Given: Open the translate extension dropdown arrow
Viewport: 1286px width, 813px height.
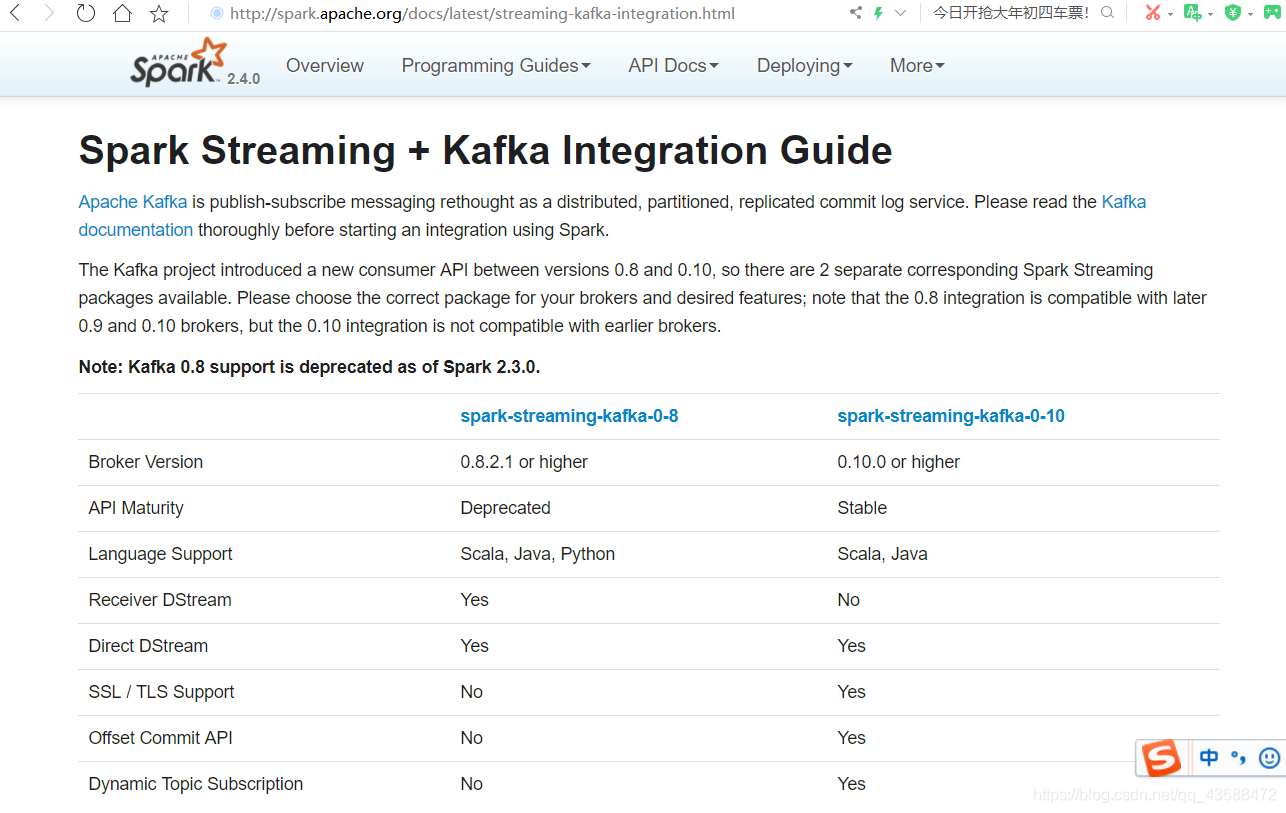Looking at the screenshot, I should tap(1210, 14).
